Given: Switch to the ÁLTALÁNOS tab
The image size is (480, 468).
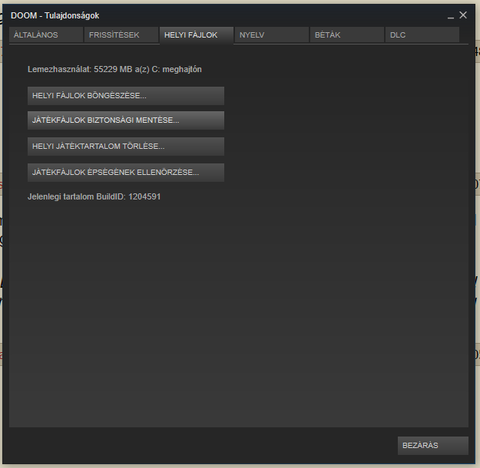Looking at the screenshot, I should 46,35.
